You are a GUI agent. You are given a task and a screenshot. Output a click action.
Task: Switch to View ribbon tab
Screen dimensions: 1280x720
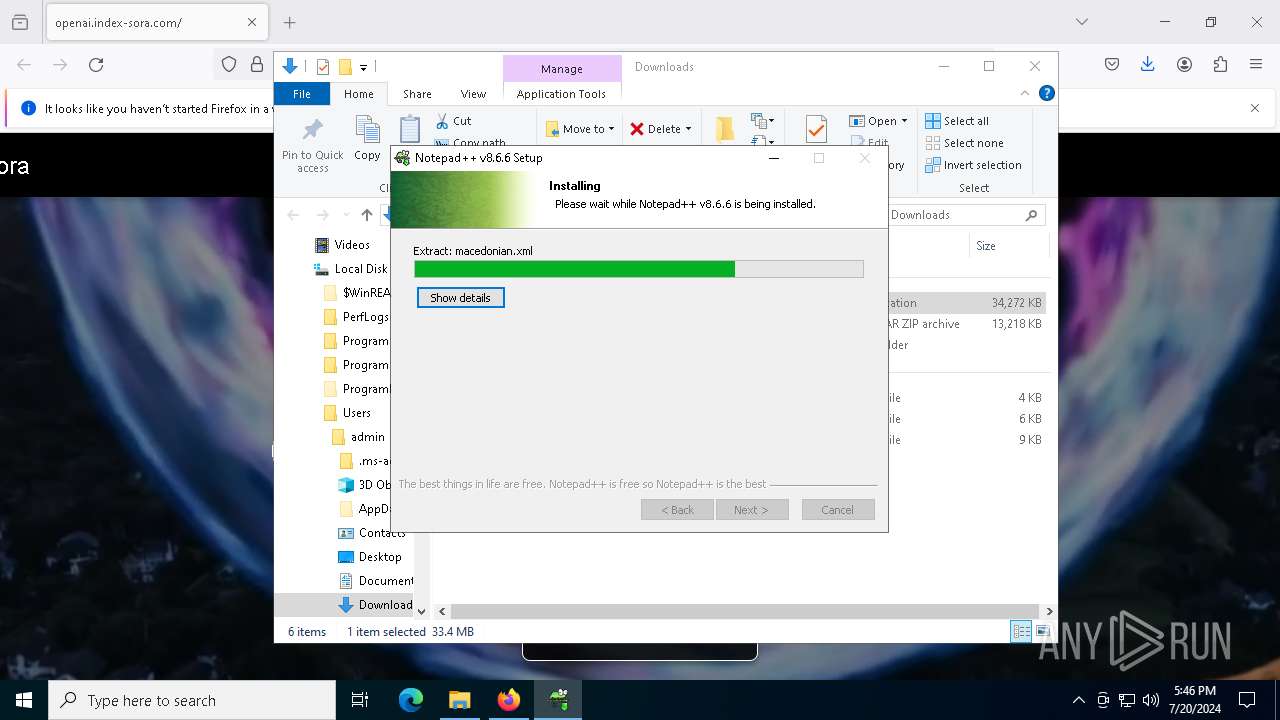tap(473, 94)
